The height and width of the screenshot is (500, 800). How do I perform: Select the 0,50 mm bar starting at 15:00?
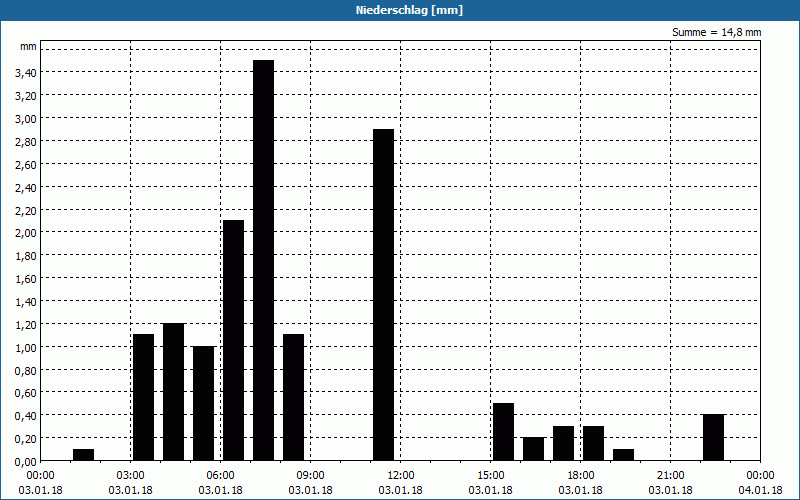504,432
